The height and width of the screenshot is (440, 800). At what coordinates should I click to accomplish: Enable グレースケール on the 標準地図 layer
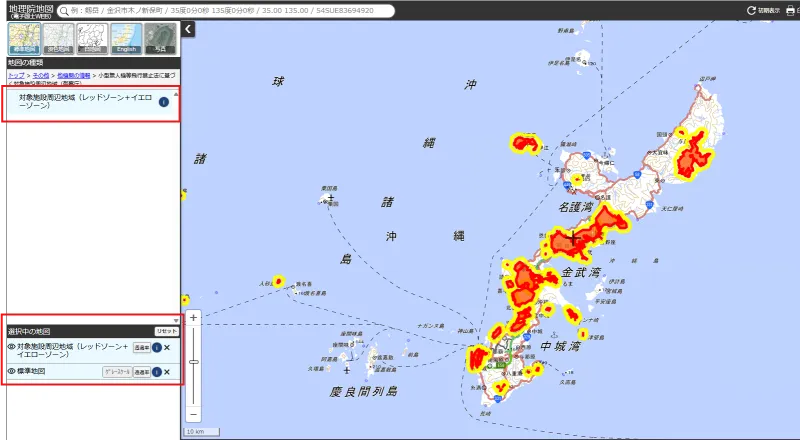click(117, 372)
